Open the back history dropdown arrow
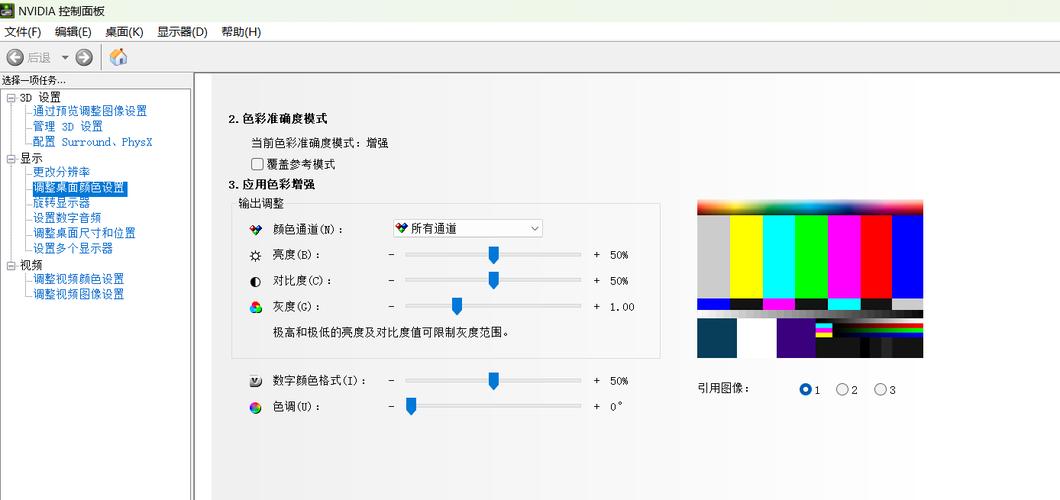 65,57
